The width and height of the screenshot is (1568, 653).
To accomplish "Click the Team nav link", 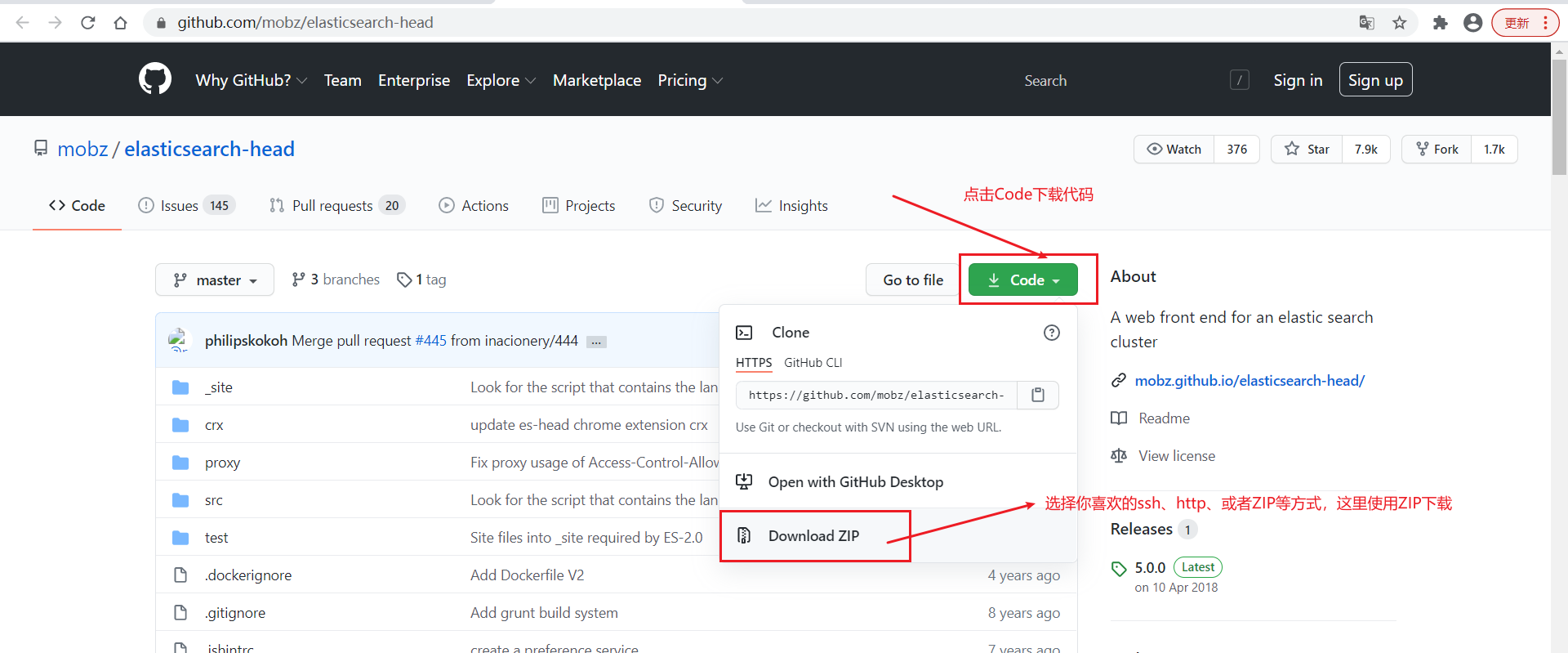I will [343, 80].
